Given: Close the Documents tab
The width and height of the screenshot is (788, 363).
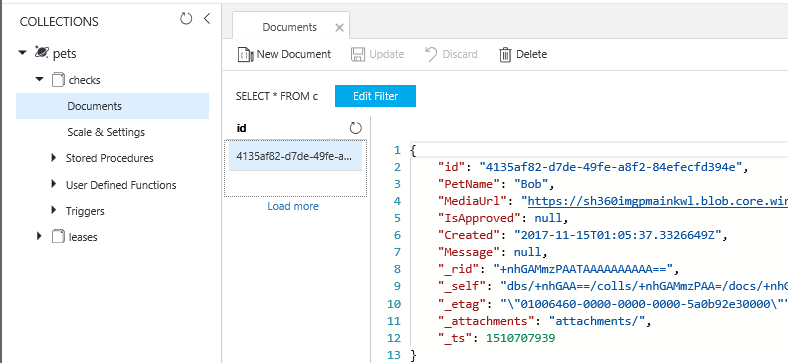Looking at the screenshot, I should point(339,28).
